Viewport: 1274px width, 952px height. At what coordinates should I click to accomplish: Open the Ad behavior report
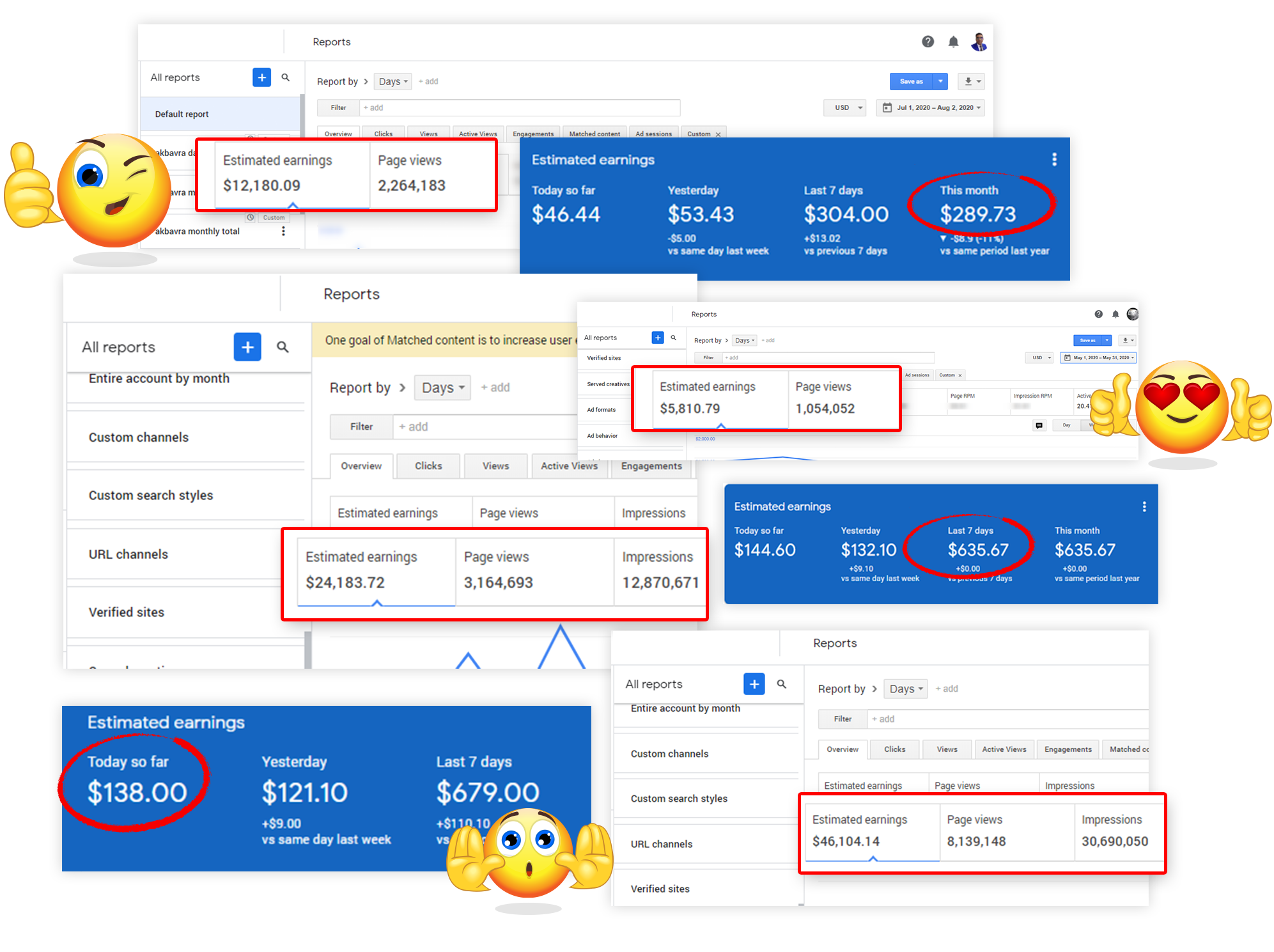tap(602, 435)
